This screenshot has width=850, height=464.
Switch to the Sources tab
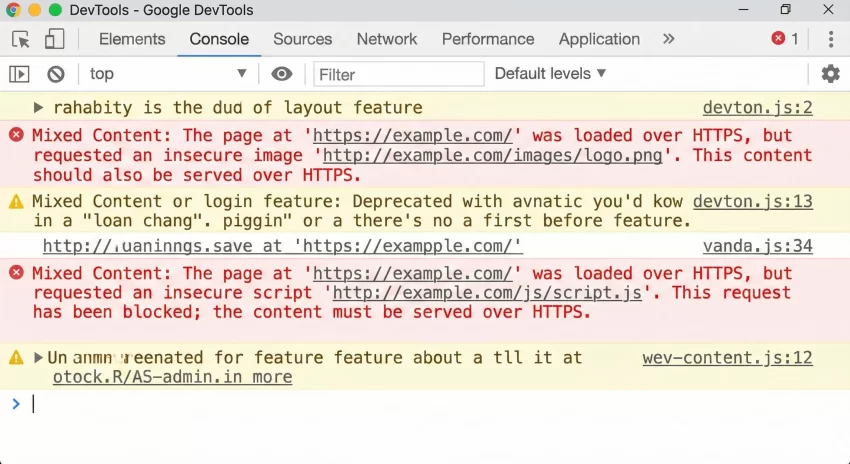tap(302, 39)
